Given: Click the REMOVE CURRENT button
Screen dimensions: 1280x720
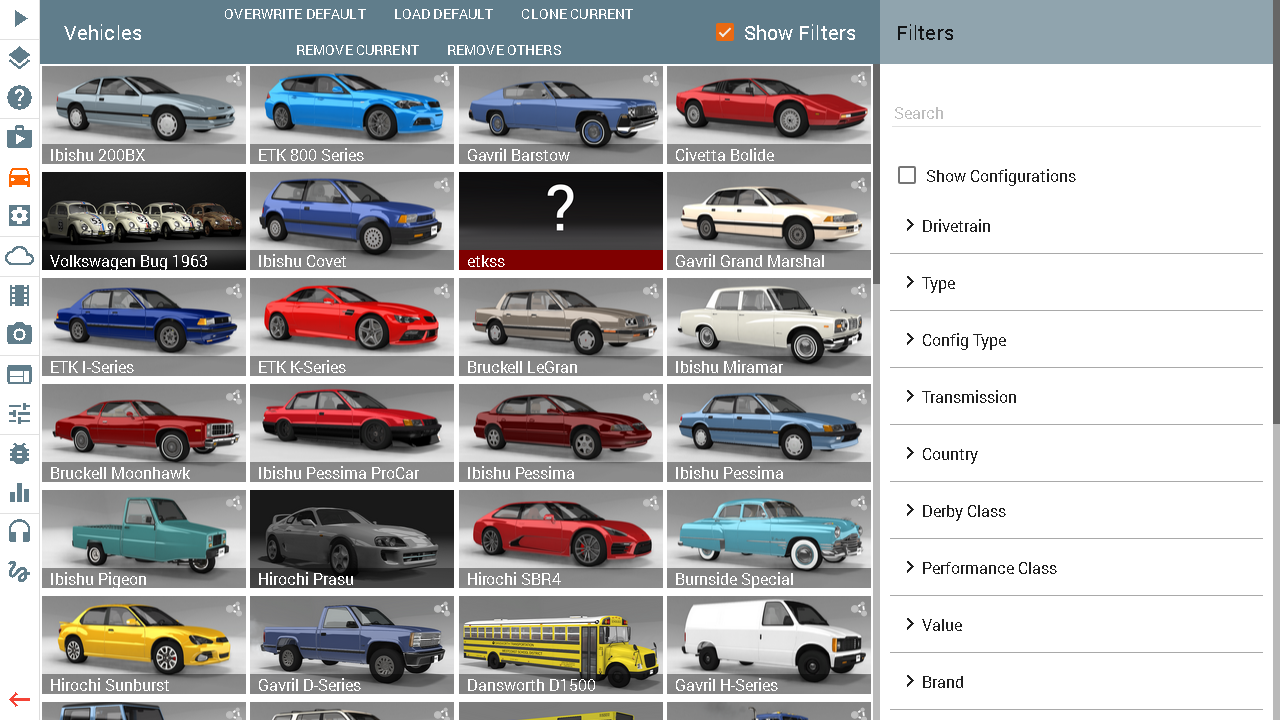Looking at the screenshot, I should click(x=357, y=50).
